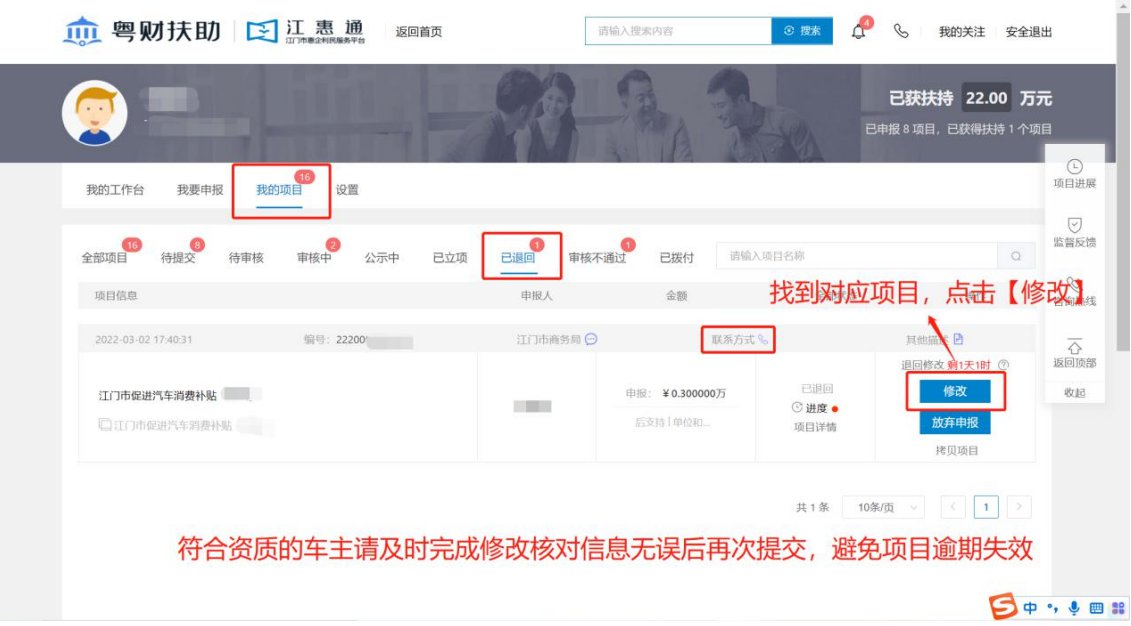Viewport: 1131px width, 626px height.
Task: Filter by 公示中 status
Action: 382,257
